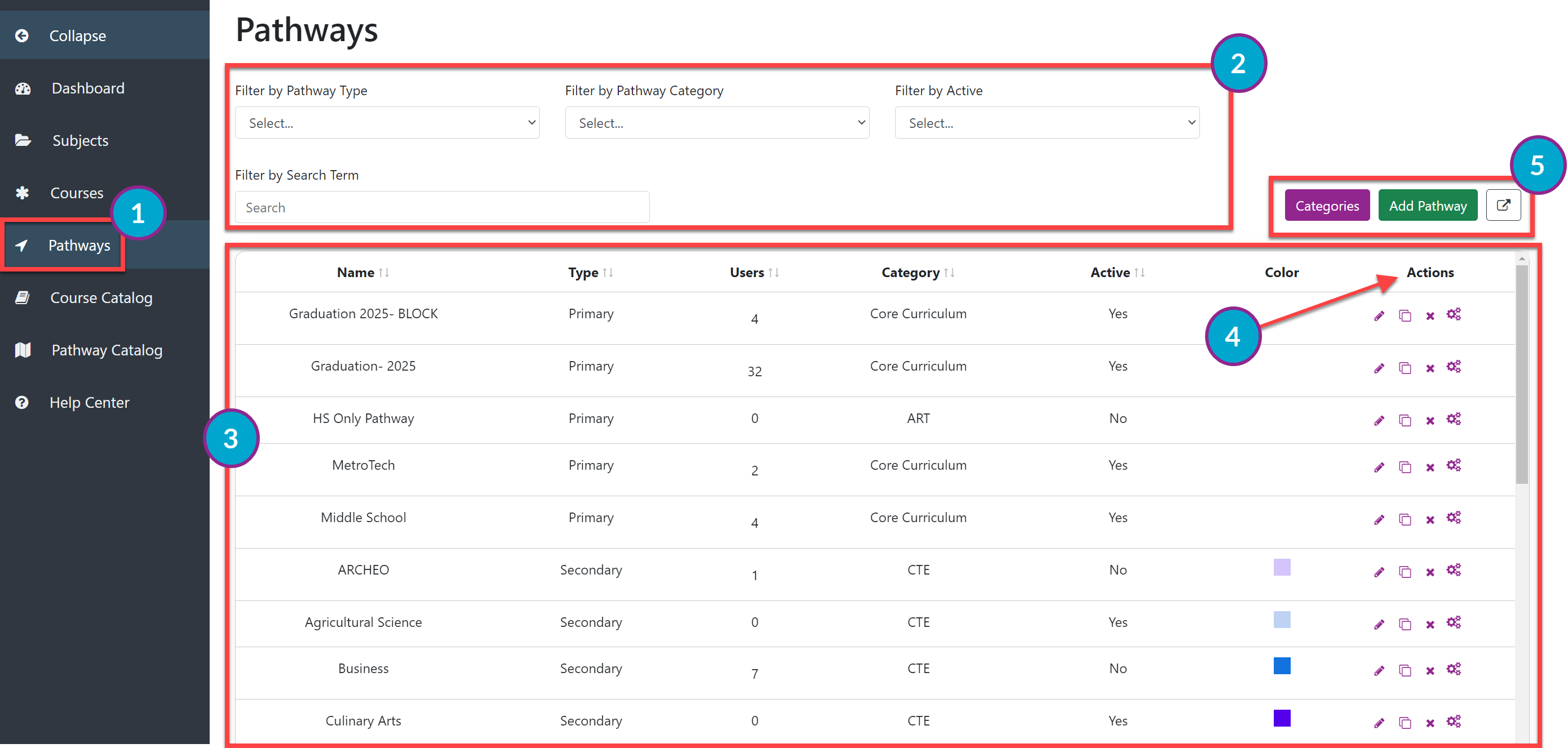Click the Agricultural Science name cell
Screen dimensions: 1568x748
click(364, 622)
